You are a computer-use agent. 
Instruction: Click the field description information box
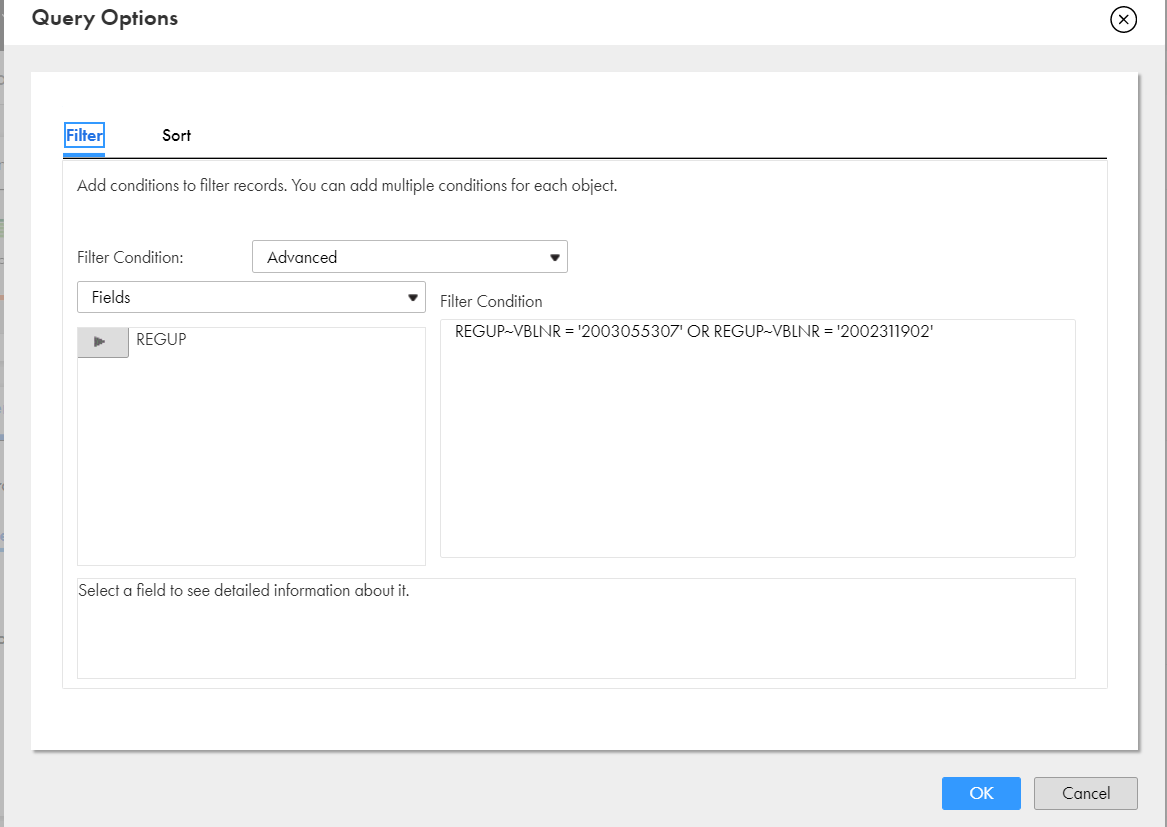576,628
